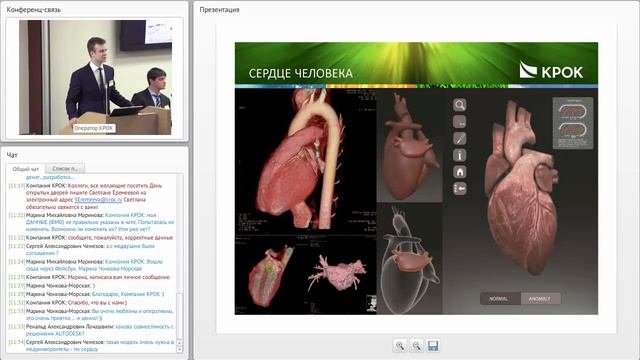The width and height of the screenshot is (640, 360).
Task: Click the small heart render with red background
Action: pos(409,145)
